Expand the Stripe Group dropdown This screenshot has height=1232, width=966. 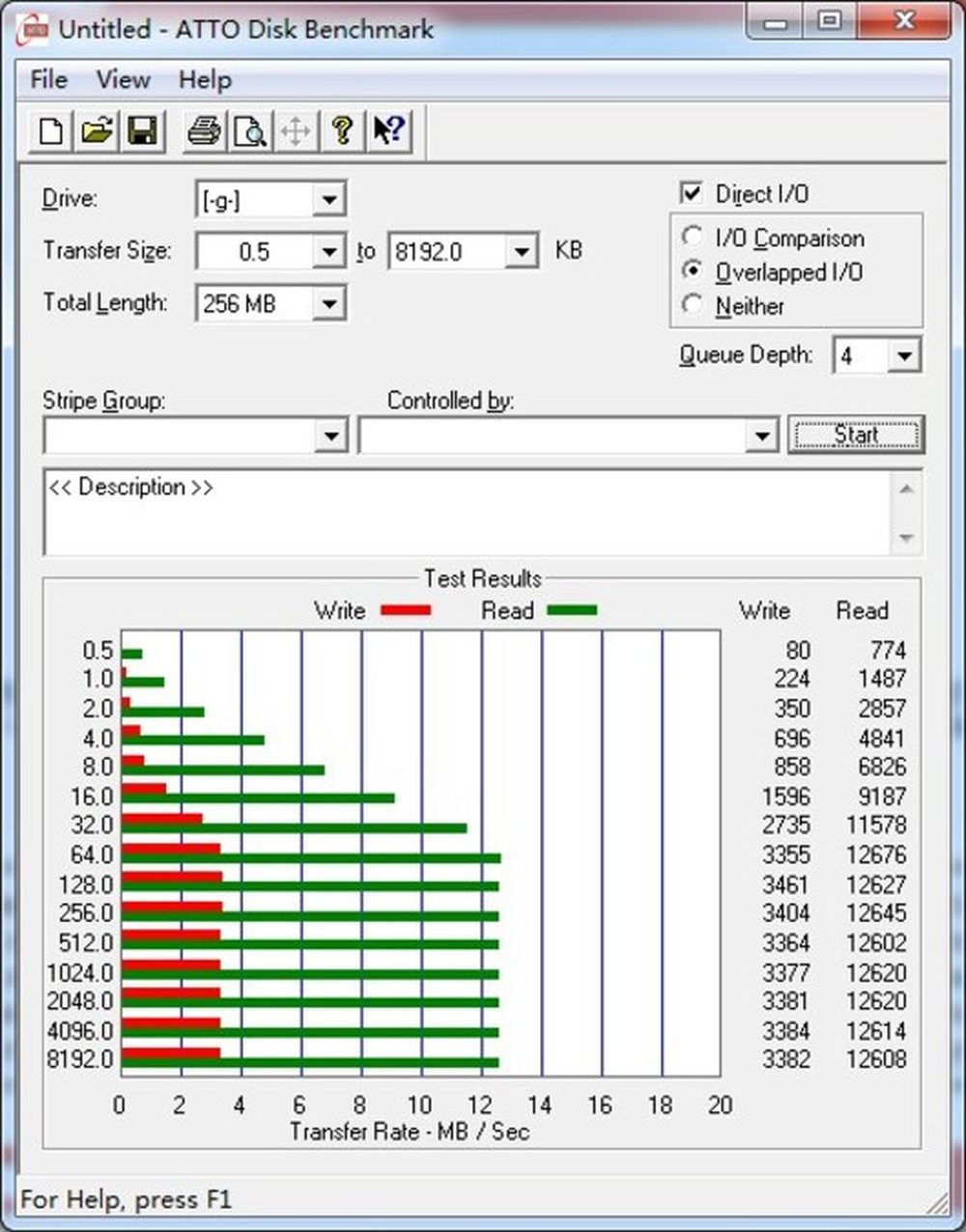330,435
